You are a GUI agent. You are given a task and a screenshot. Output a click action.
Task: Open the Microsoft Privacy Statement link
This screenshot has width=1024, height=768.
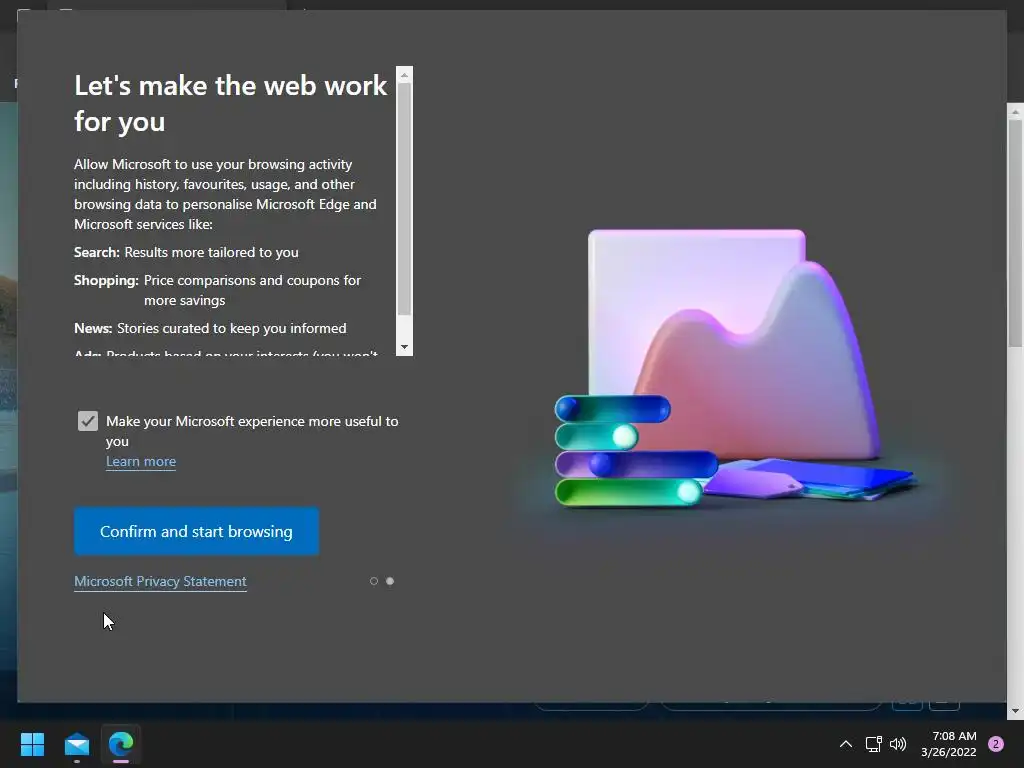point(161,581)
